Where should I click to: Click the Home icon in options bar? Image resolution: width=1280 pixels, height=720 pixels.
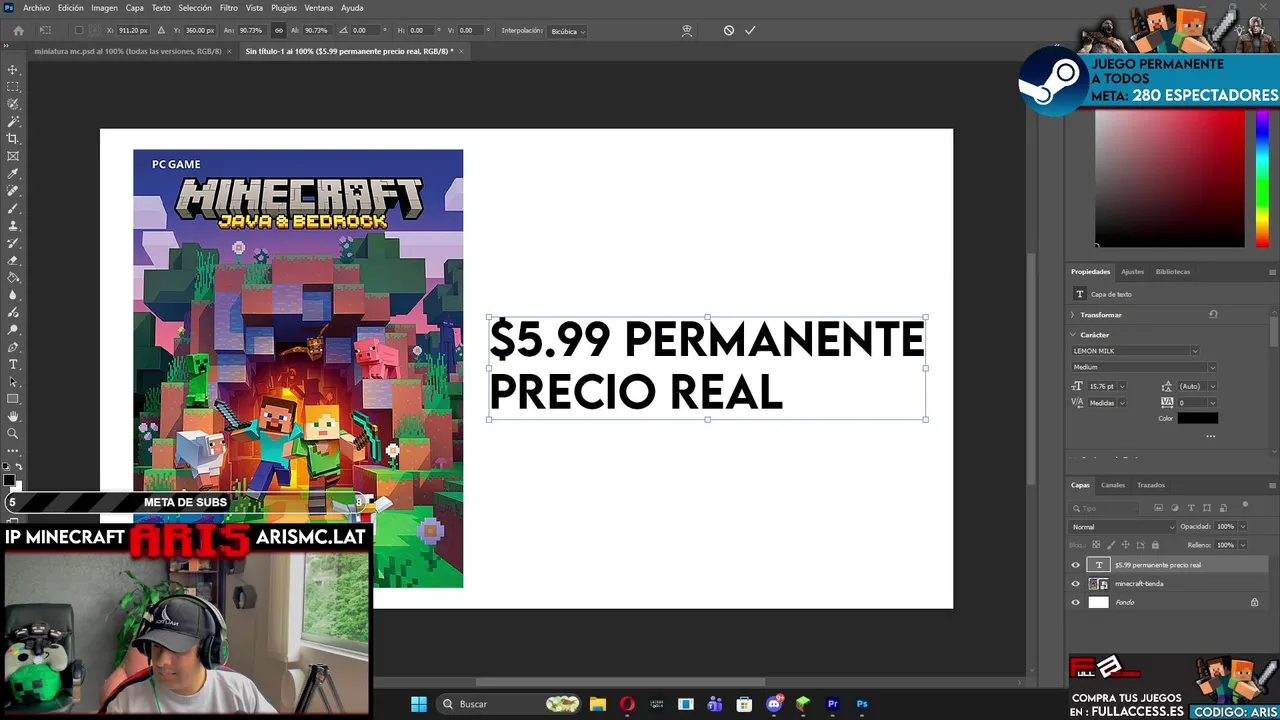tap(18, 31)
